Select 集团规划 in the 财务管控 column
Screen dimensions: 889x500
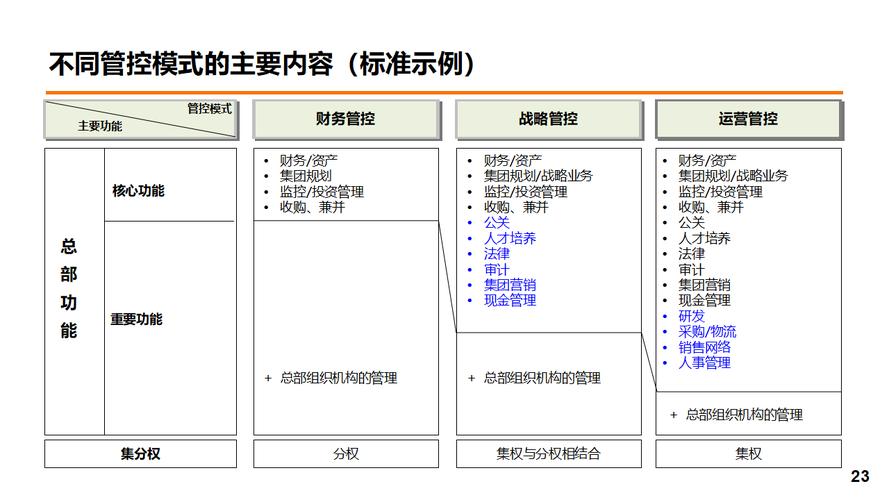pyautogui.click(x=306, y=176)
